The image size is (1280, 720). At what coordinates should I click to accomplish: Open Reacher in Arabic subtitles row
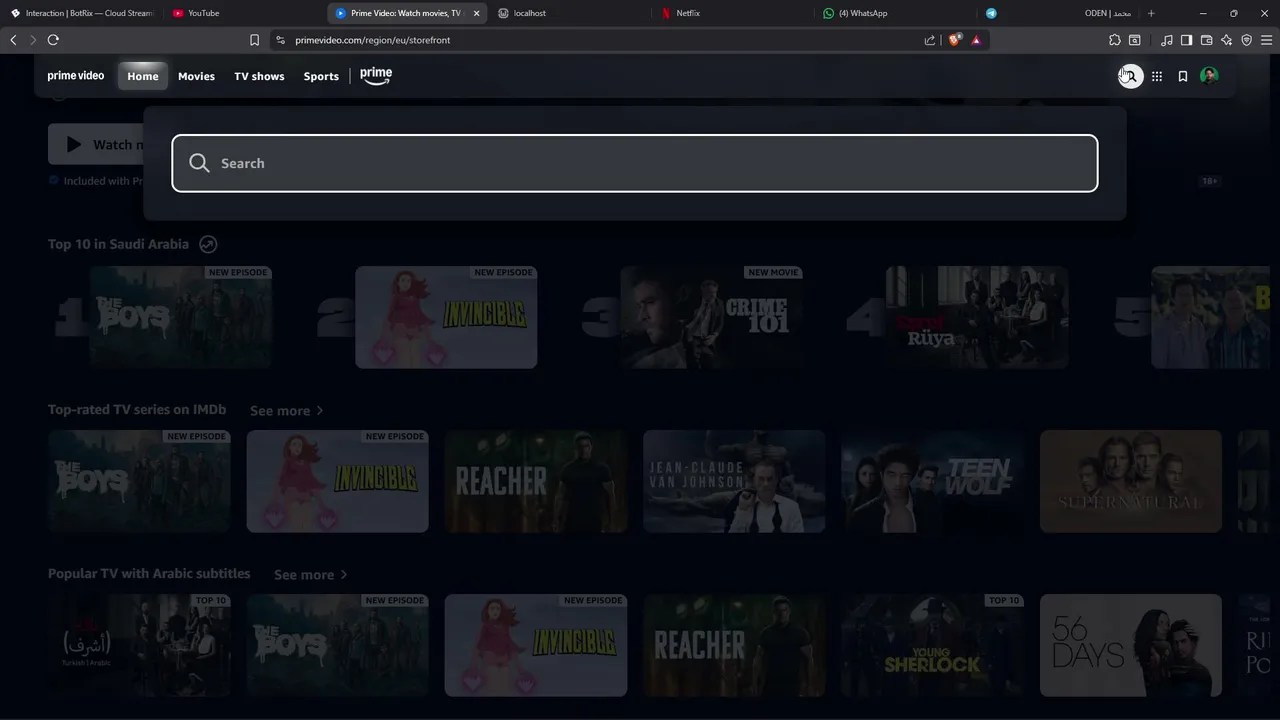click(734, 645)
